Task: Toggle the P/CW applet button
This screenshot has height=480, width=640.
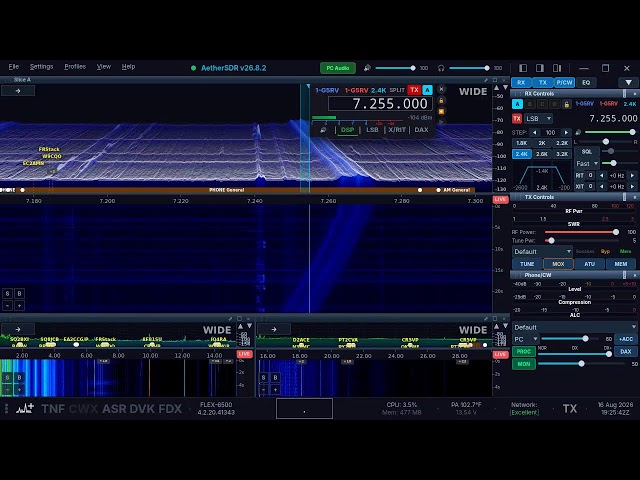Action: point(564,82)
